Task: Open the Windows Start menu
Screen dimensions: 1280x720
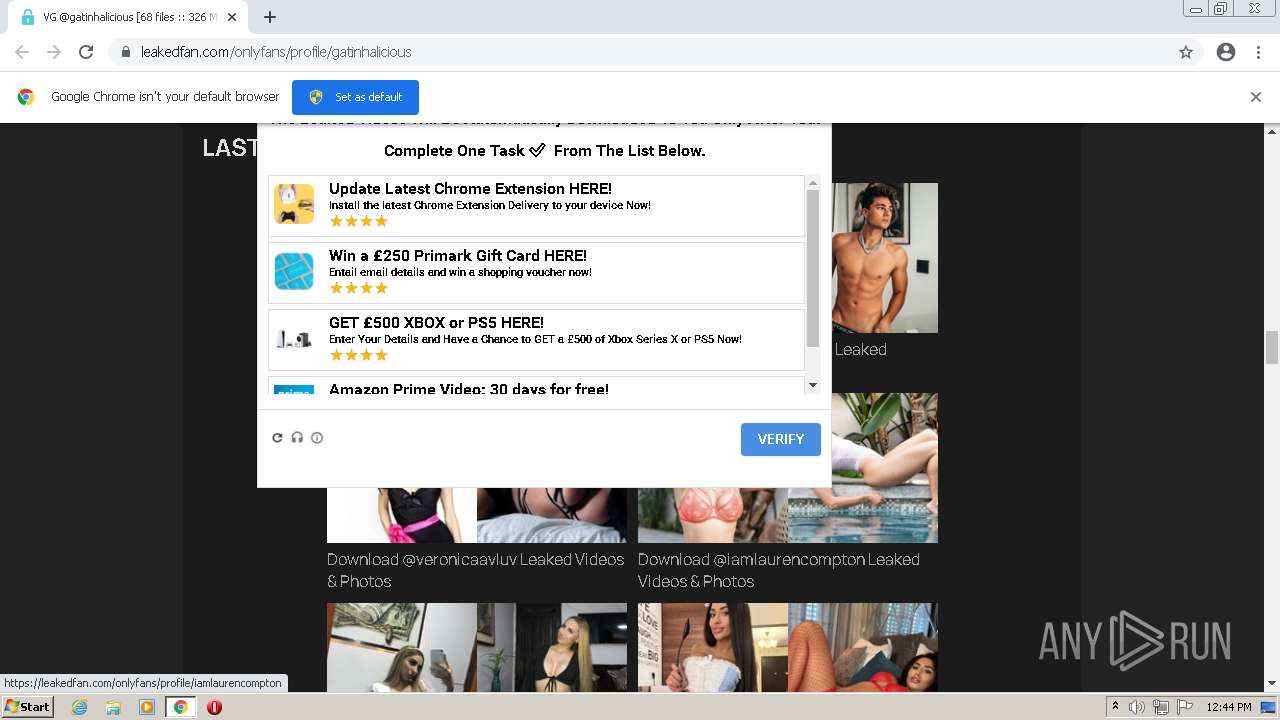Action: (27, 707)
